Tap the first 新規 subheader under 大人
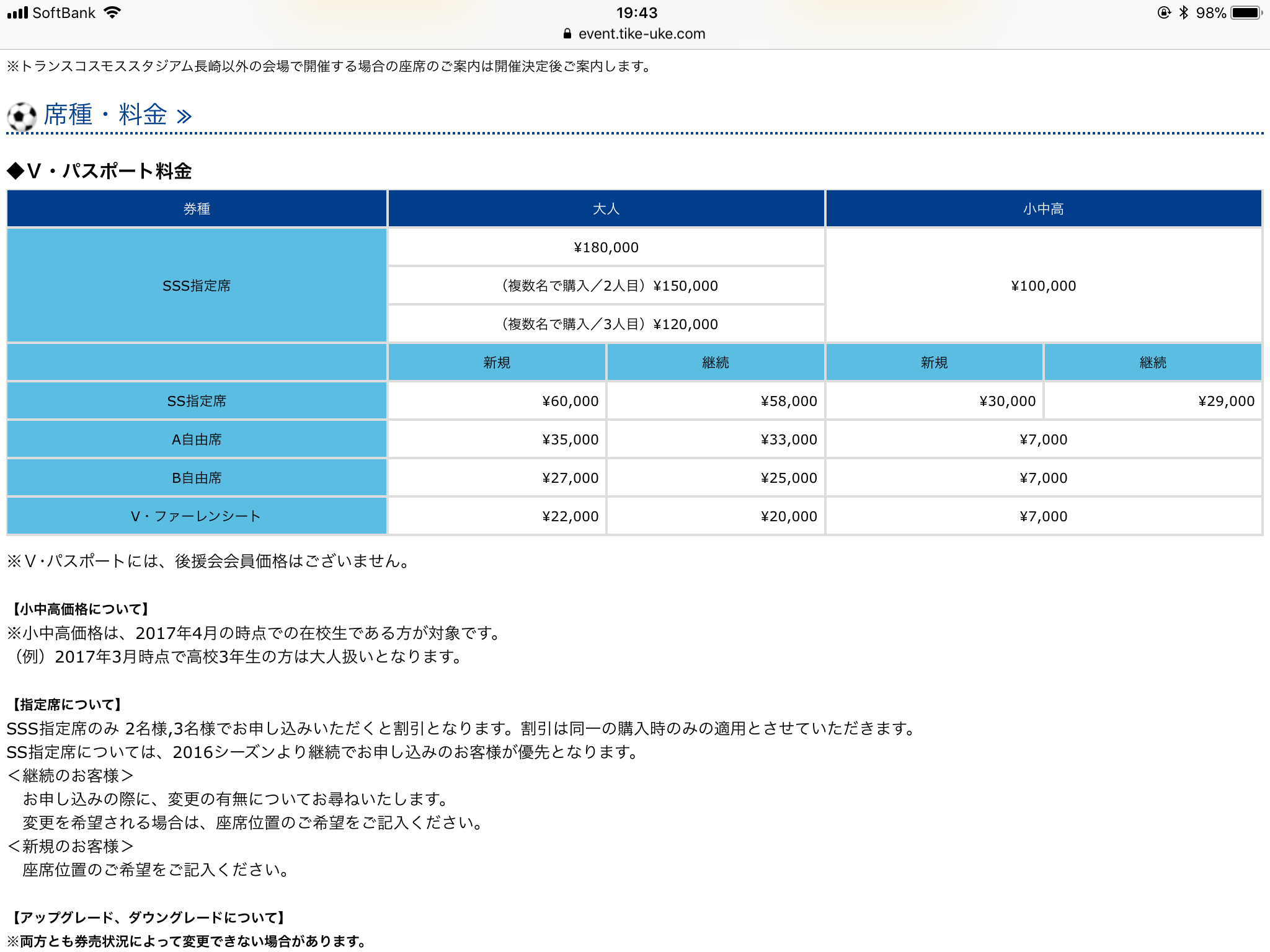This screenshot has height=952, width=1270. coord(497,363)
